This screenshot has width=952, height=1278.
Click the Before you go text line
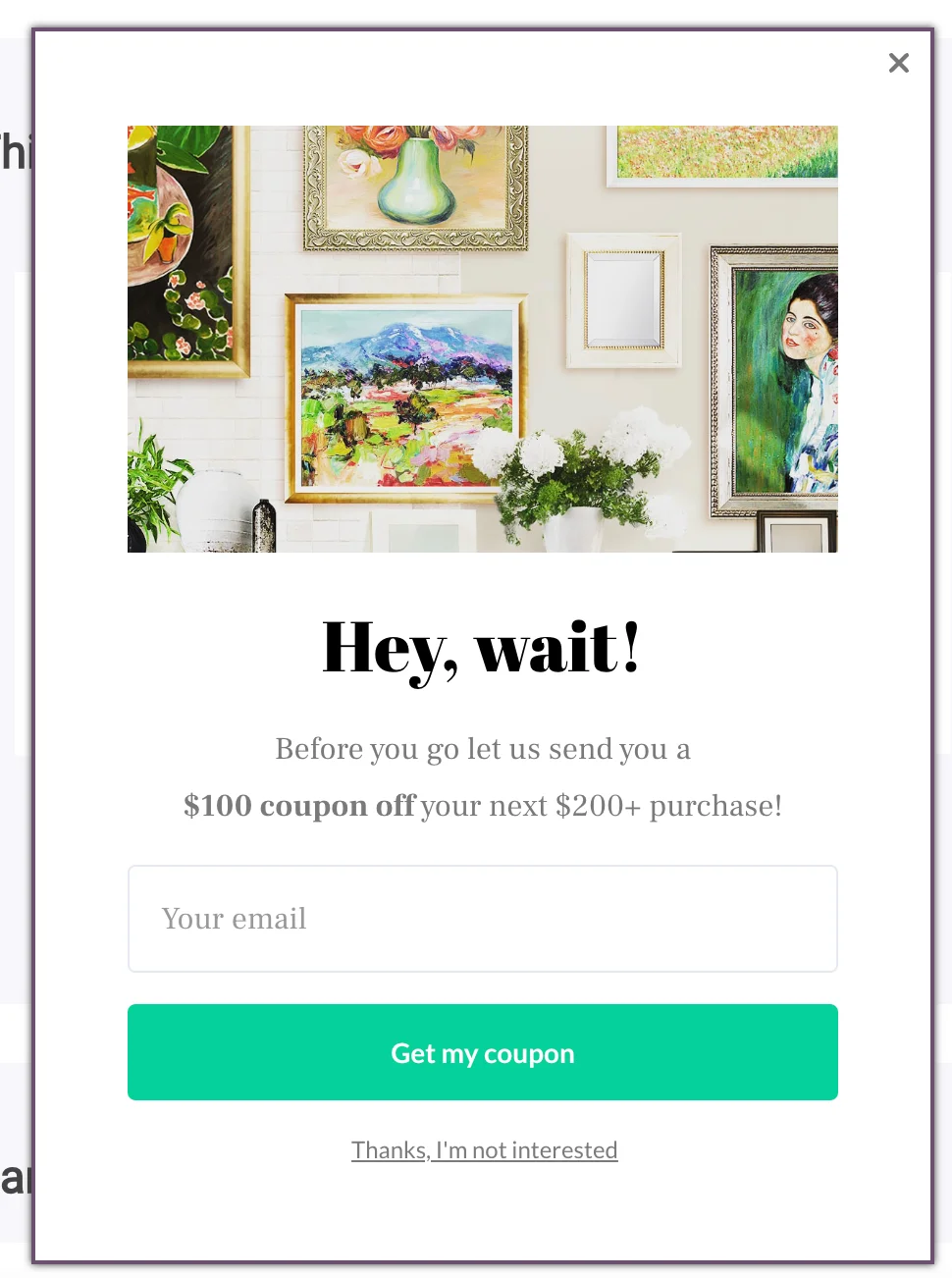pyautogui.click(x=482, y=749)
